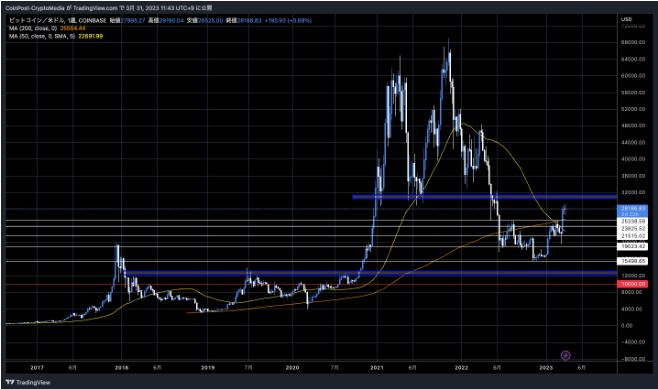
Task: Click the 2017 label on time axis
Action: [37, 368]
